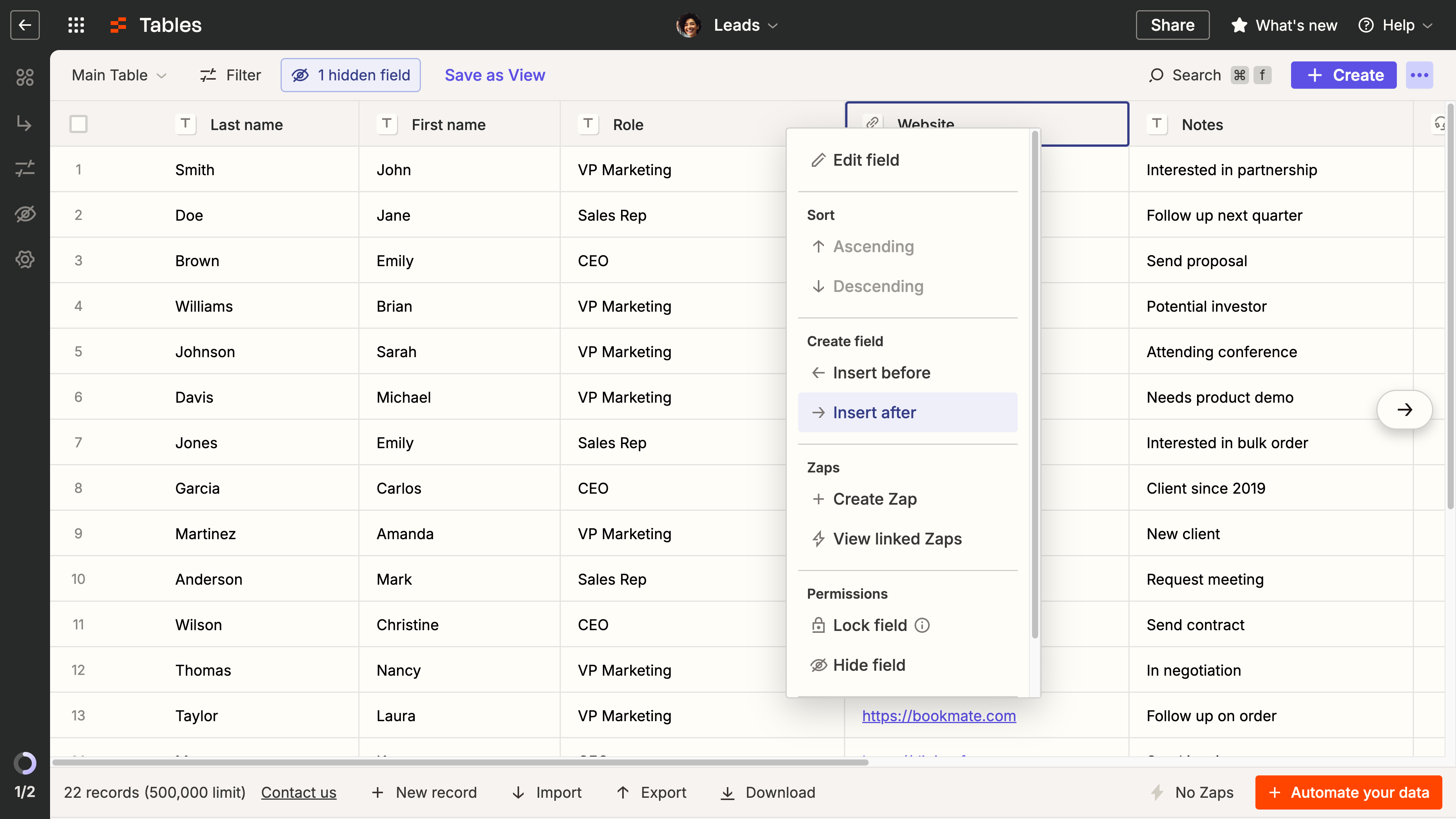
Task: Open the user avatar beside Leads
Action: pos(689,25)
